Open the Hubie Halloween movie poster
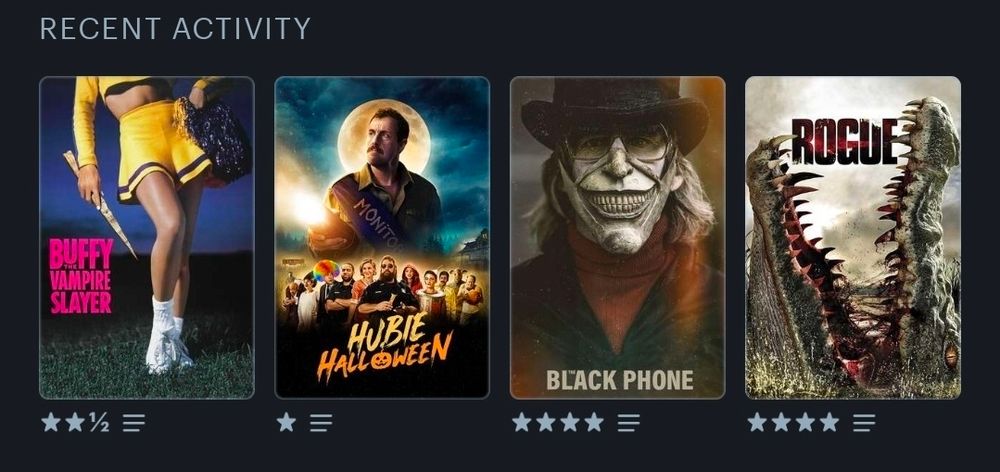Screen dimensions: 1000x472 [382, 238]
